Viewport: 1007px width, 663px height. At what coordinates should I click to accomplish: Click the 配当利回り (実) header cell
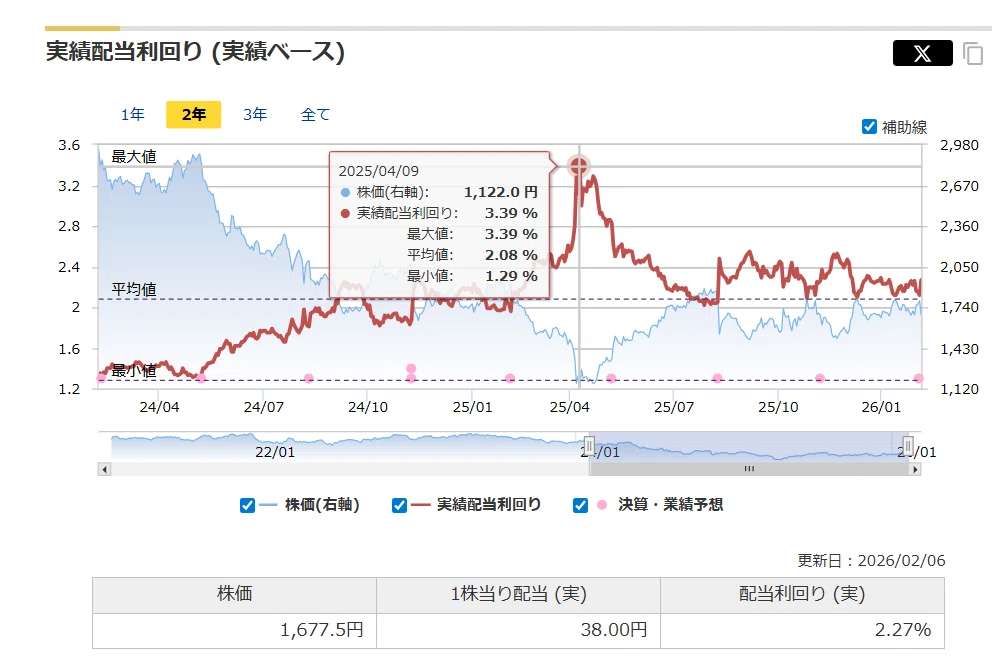tap(802, 595)
